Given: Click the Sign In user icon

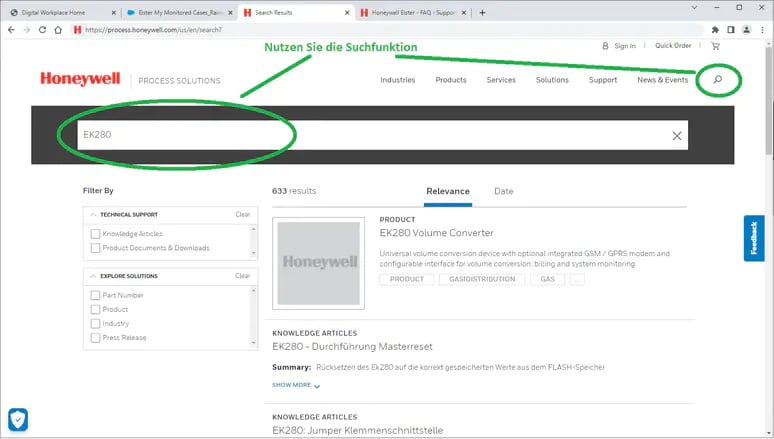Looking at the screenshot, I should pos(605,46).
